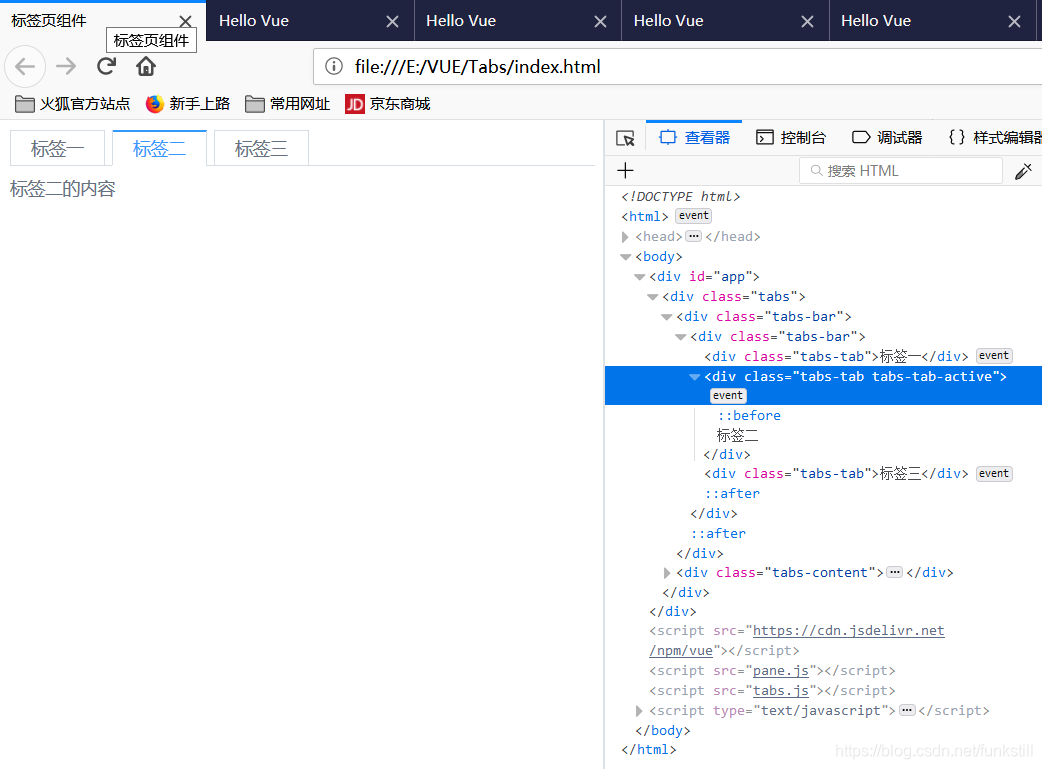Open the tabs.js script link
The width and height of the screenshot is (1042, 769).
tap(781, 691)
